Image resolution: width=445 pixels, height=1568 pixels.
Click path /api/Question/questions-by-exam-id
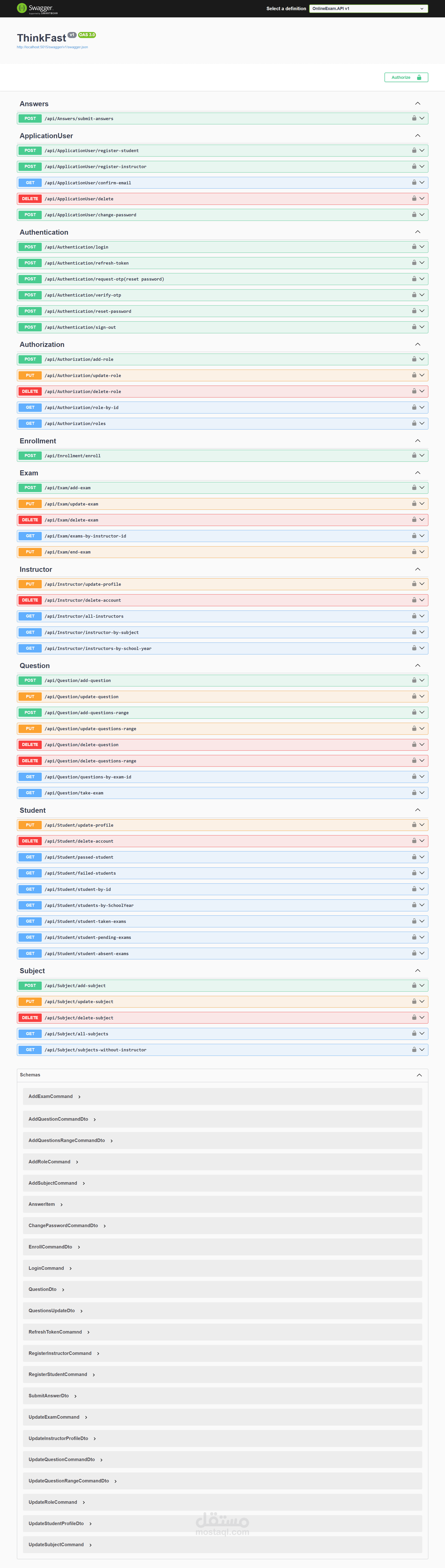(88, 777)
